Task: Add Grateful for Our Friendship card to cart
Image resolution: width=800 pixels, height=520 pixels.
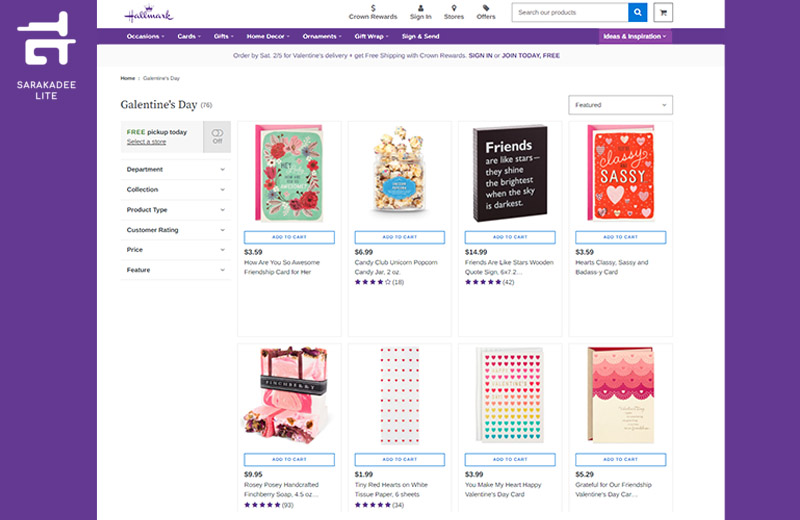Action: click(620, 460)
